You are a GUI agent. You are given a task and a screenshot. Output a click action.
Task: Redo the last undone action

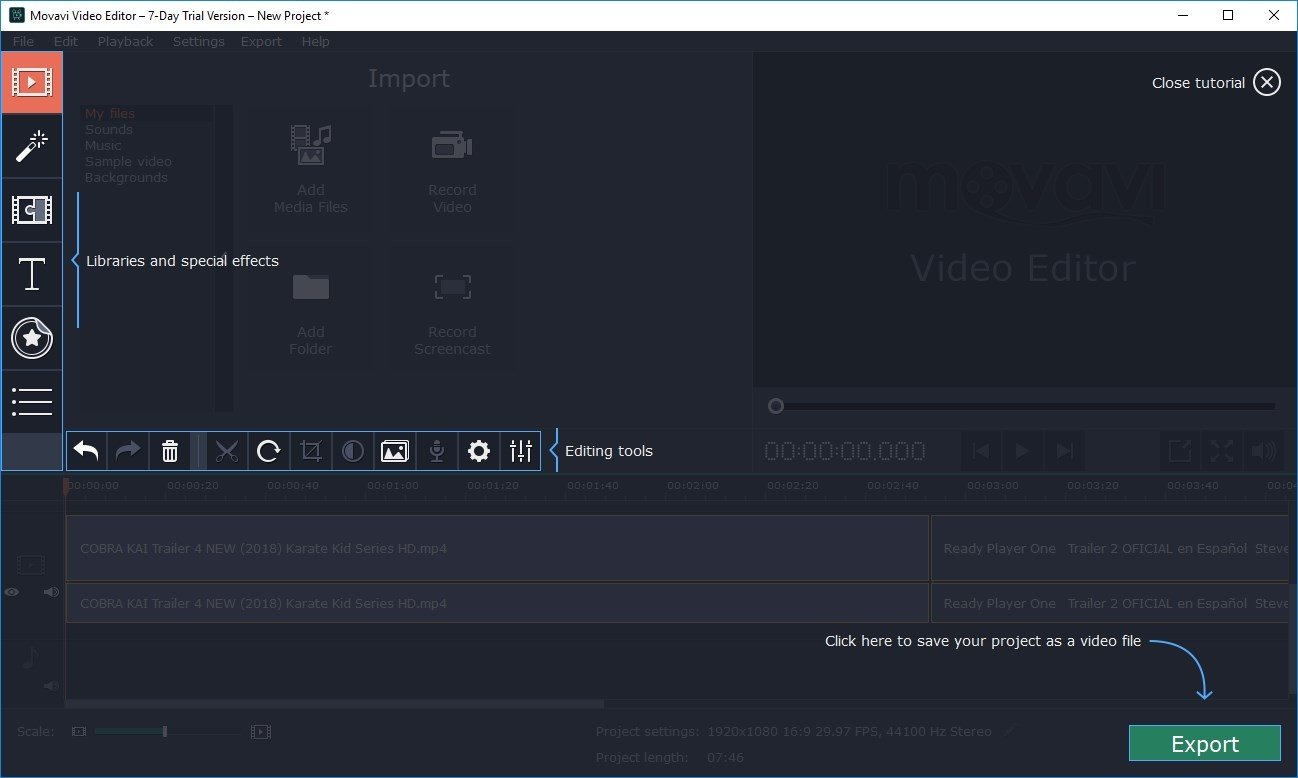point(128,451)
